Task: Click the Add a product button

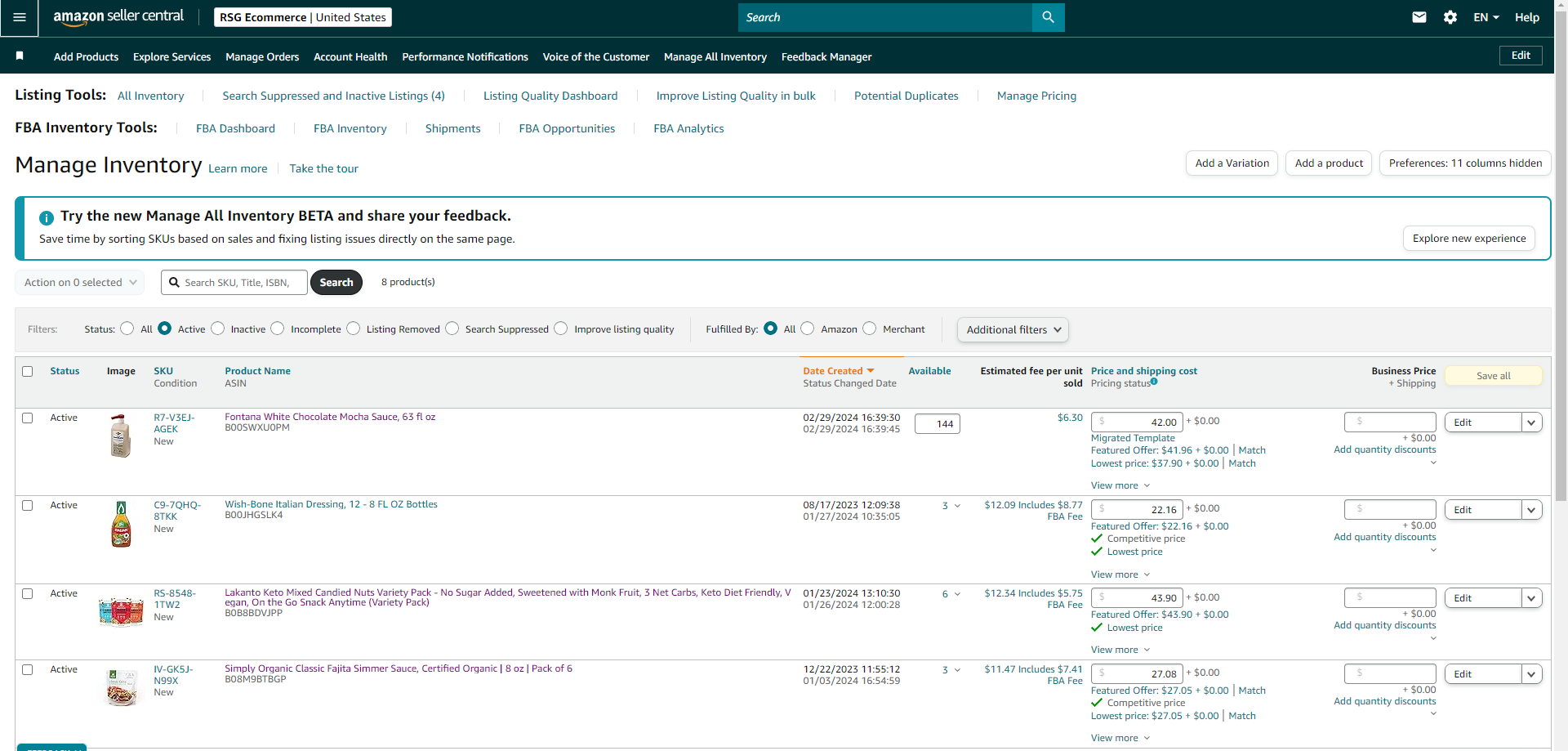Action: pyautogui.click(x=1329, y=163)
